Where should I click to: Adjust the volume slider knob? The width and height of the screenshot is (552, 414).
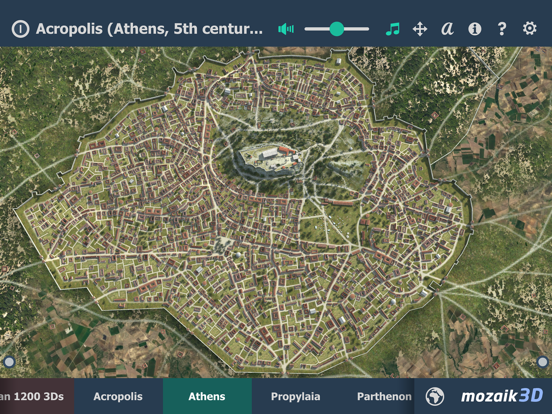pos(337,29)
